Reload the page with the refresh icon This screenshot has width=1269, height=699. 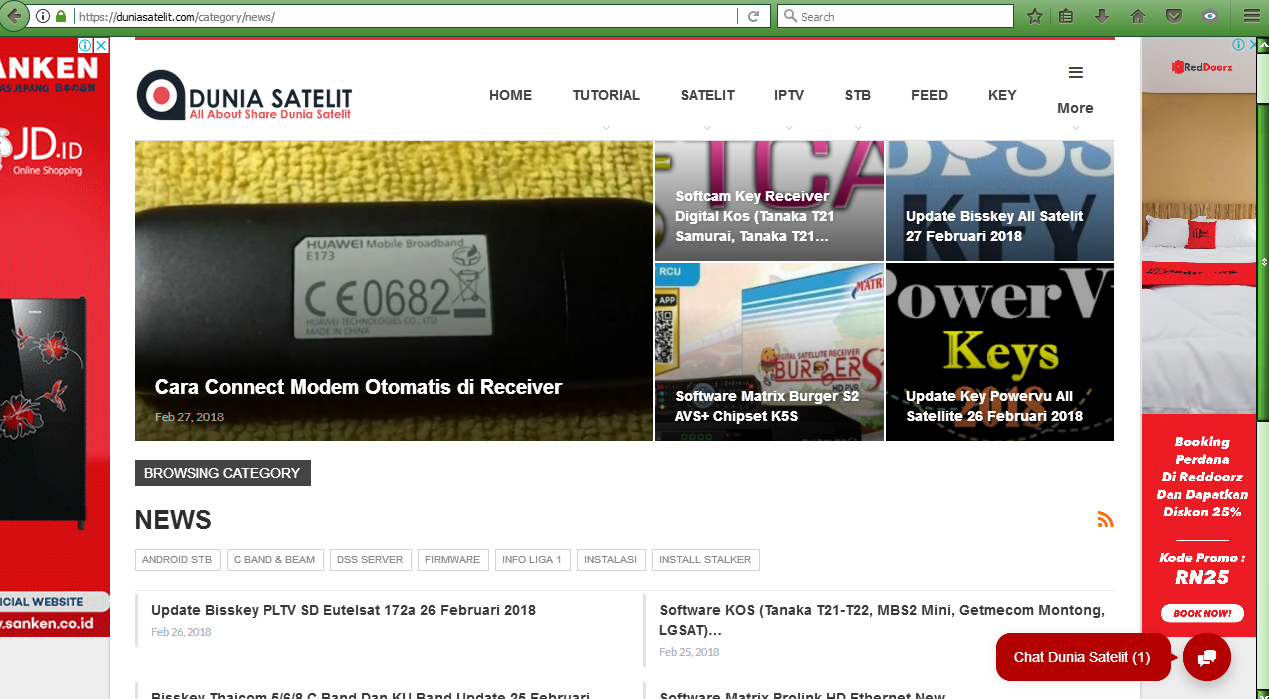[x=753, y=16]
